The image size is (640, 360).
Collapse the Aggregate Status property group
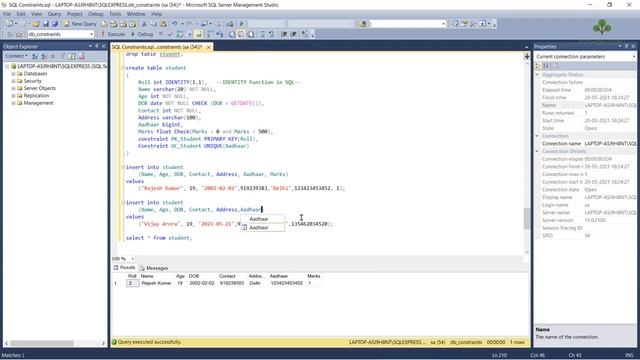537,75
